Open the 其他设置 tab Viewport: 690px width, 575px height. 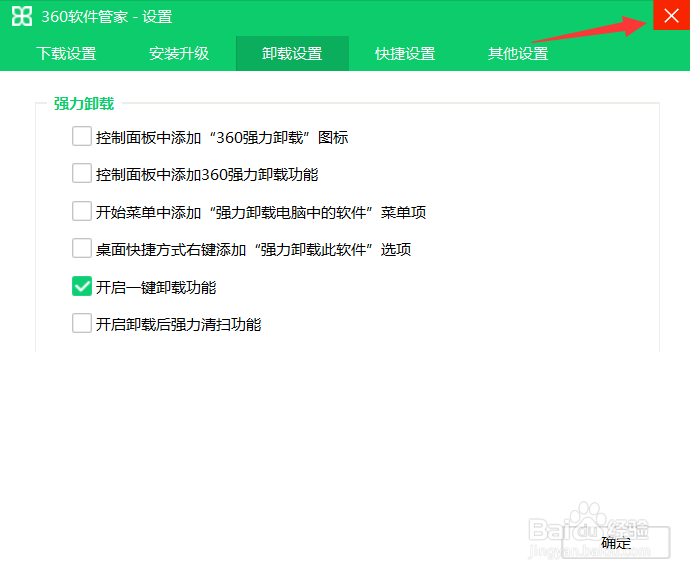click(x=518, y=54)
